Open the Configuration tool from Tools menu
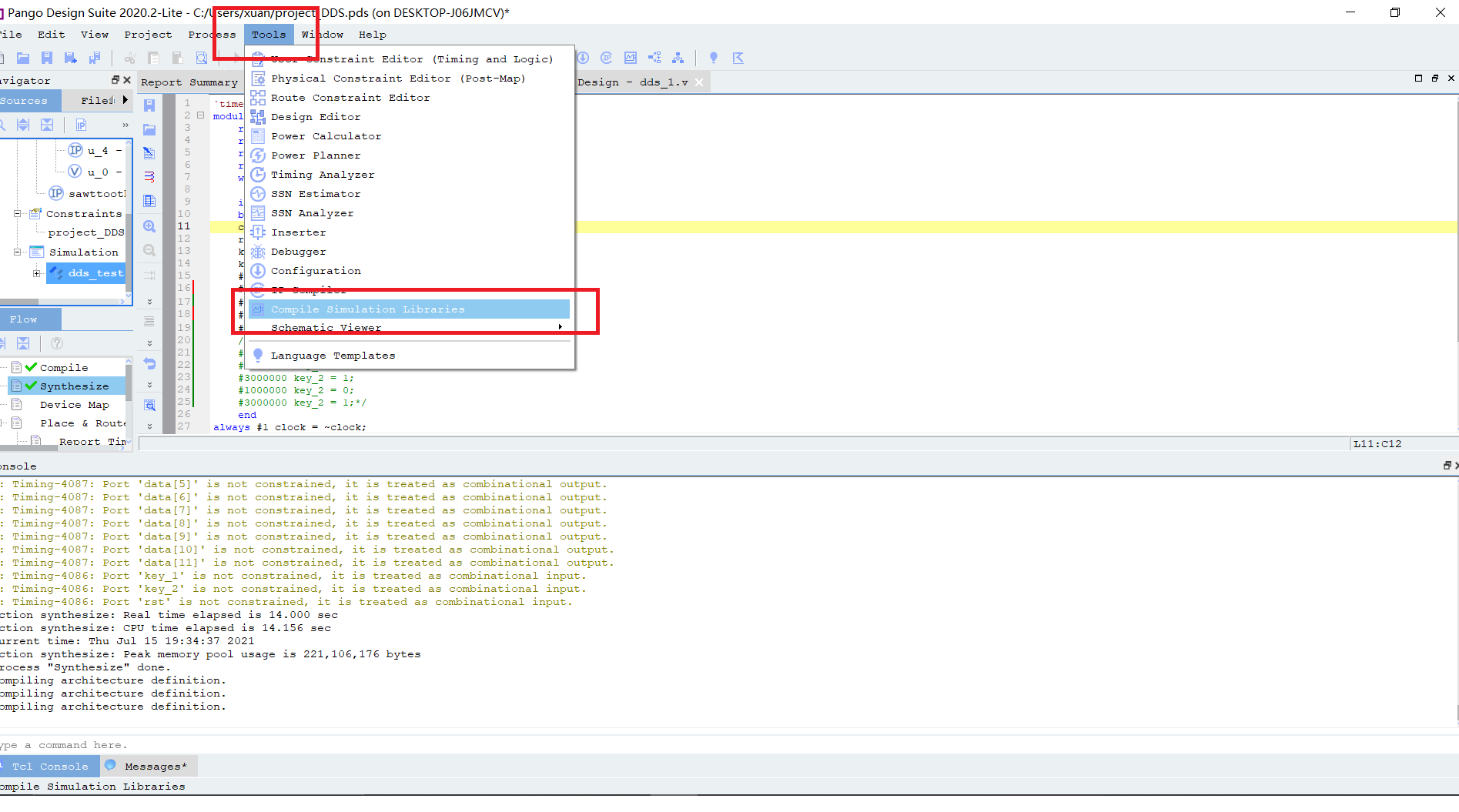1459x812 pixels. tap(316, 270)
